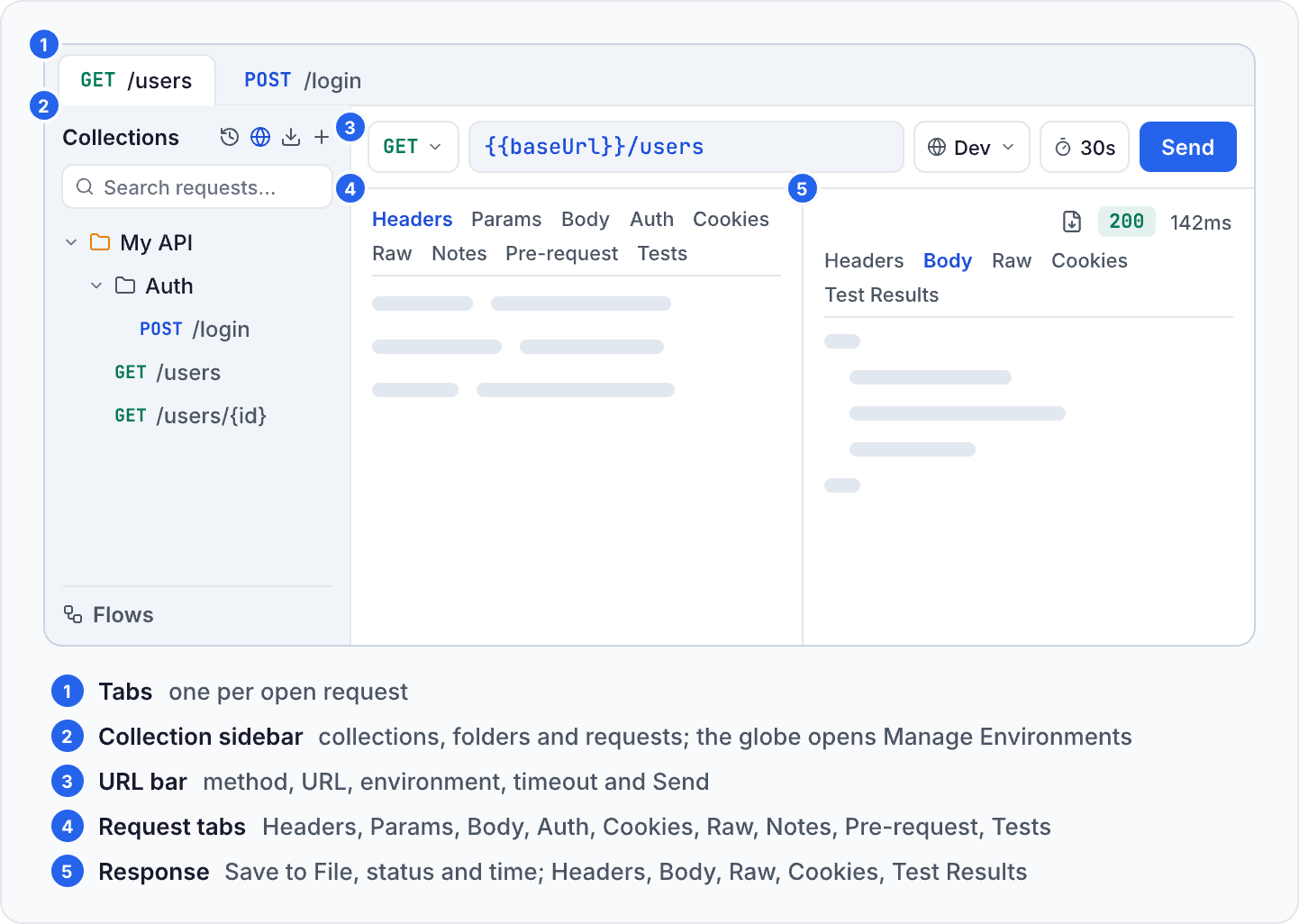Open request history from the Collections header

(x=230, y=137)
